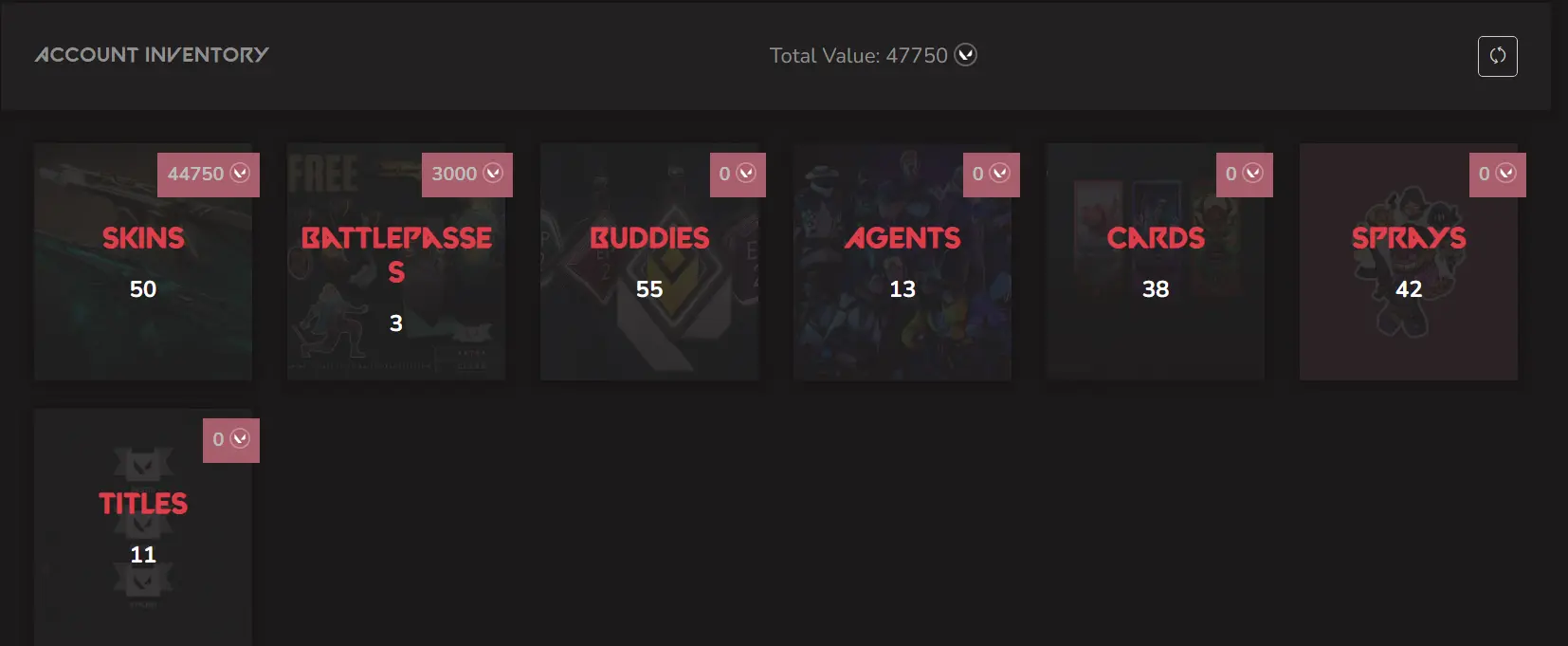This screenshot has width=1568, height=646.
Task: Click the VP icon on Cards value badge
Action: coord(1253,174)
